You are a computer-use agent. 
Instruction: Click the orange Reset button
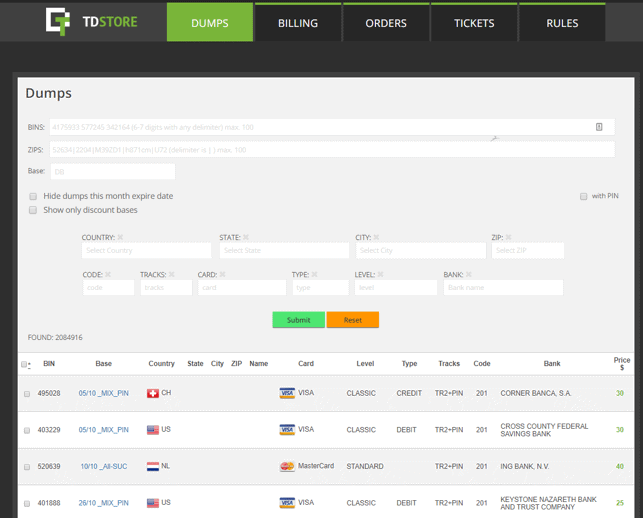pos(353,320)
